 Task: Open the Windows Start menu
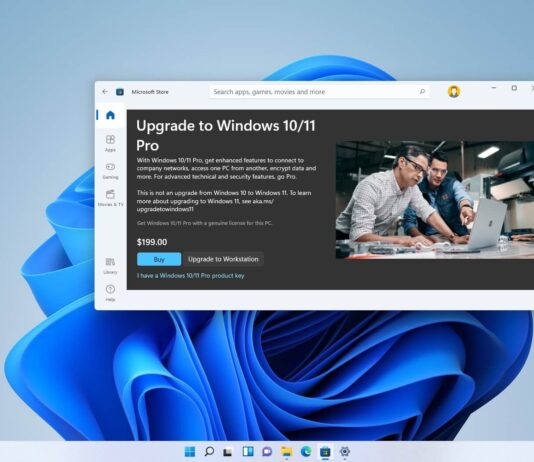(x=190, y=451)
